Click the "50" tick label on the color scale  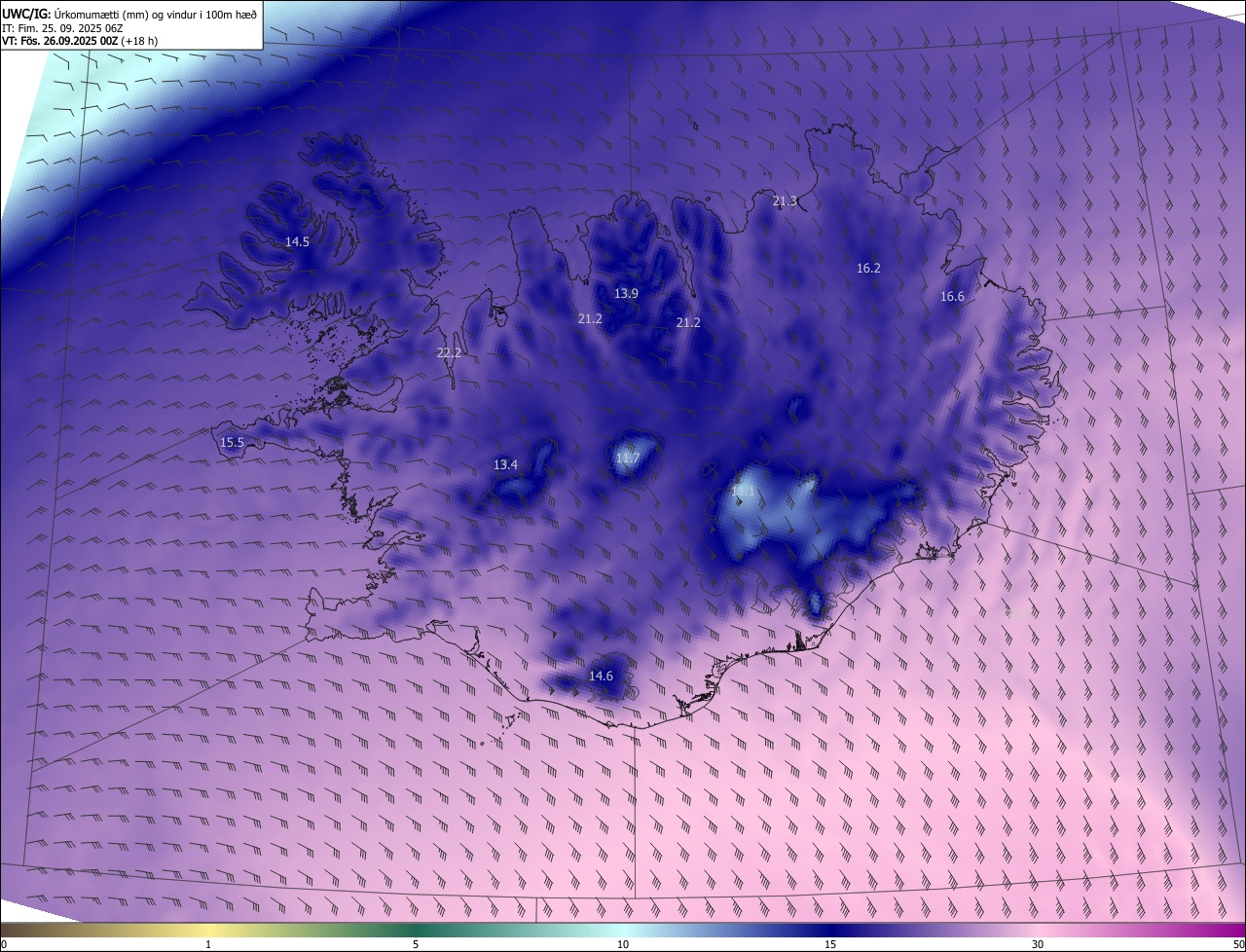[1238, 945]
